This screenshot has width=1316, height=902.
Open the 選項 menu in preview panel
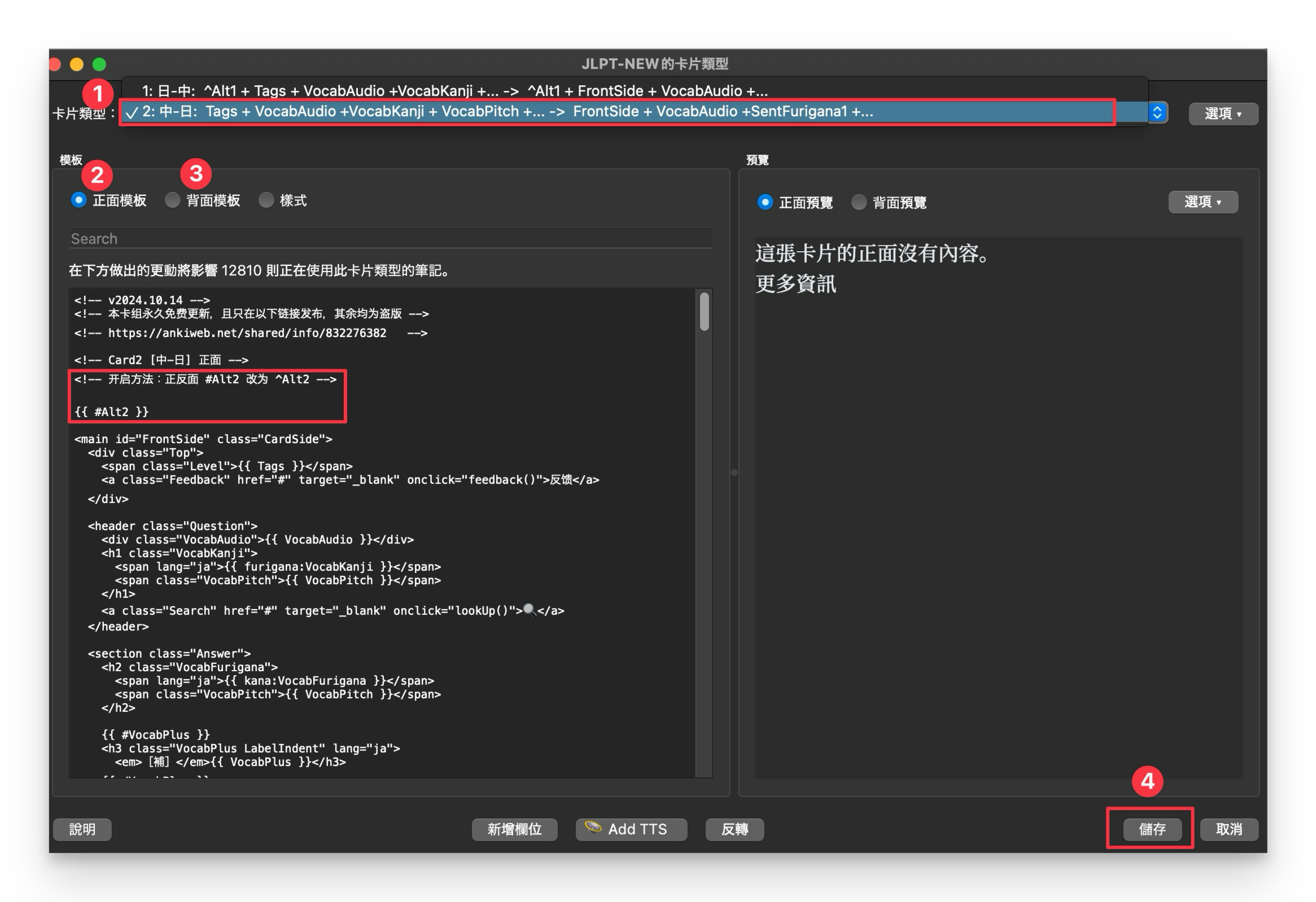(x=1203, y=202)
